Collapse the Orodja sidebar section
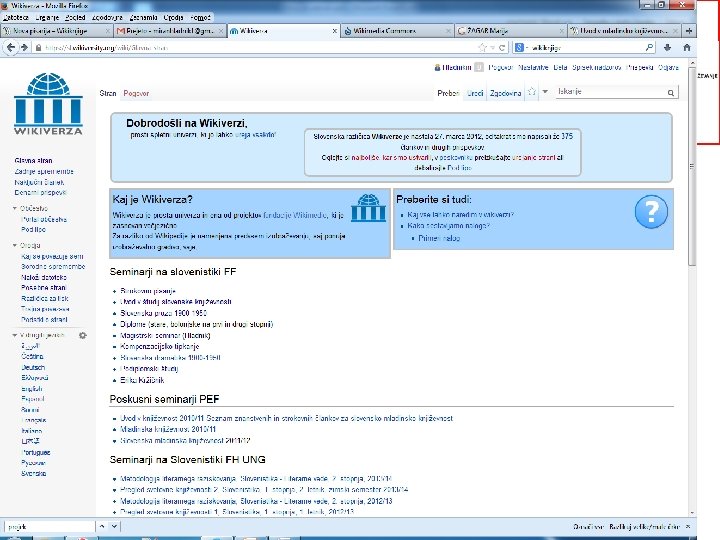Screen dimensions: 720x540 coord(15,246)
